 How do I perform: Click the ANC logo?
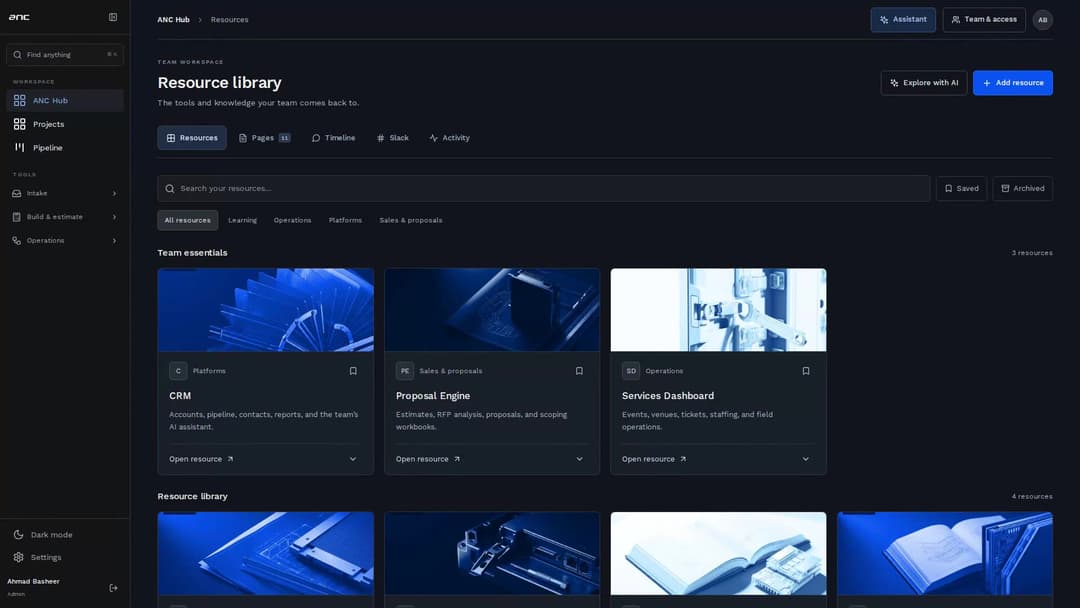pos(19,17)
